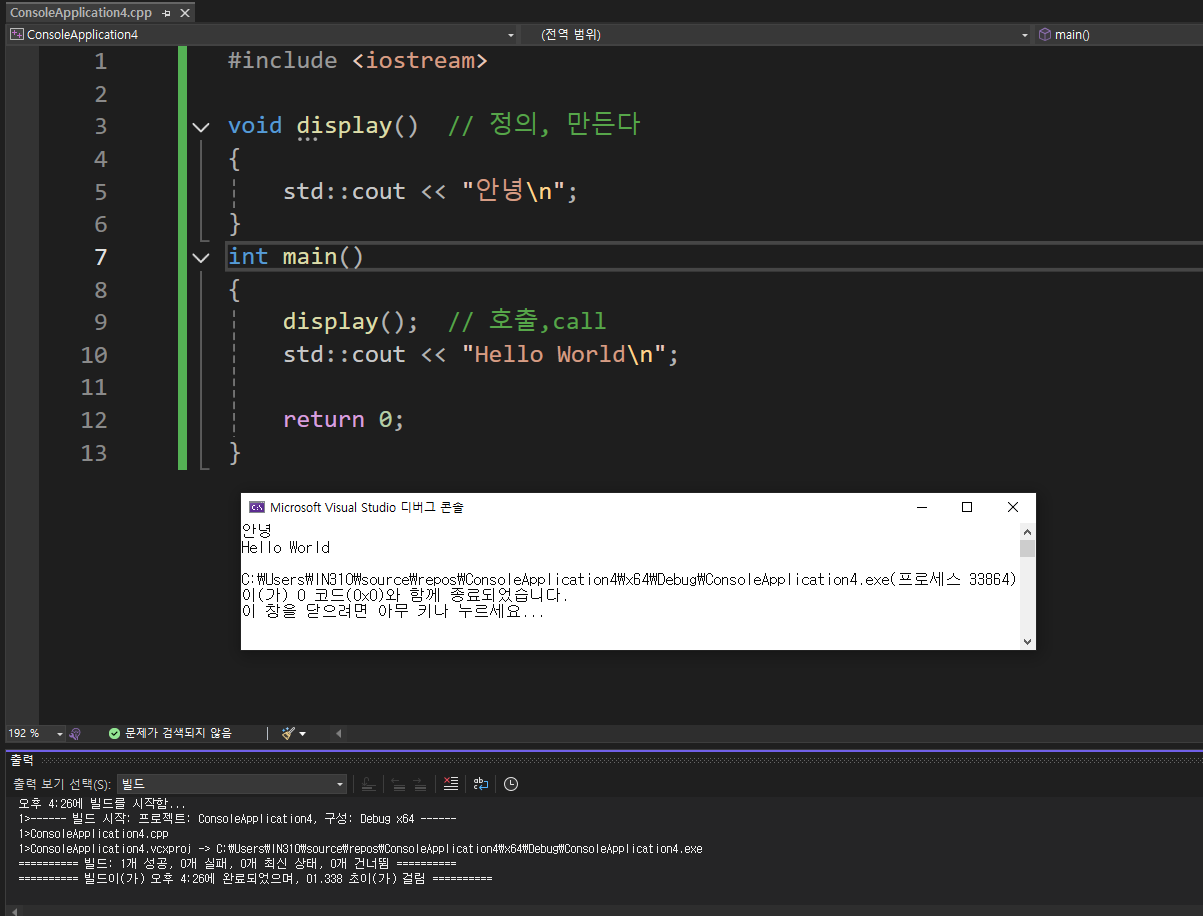The width and height of the screenshot is (1203, 916).
Task: Clear all output with the red X icon
Action: 451,784
